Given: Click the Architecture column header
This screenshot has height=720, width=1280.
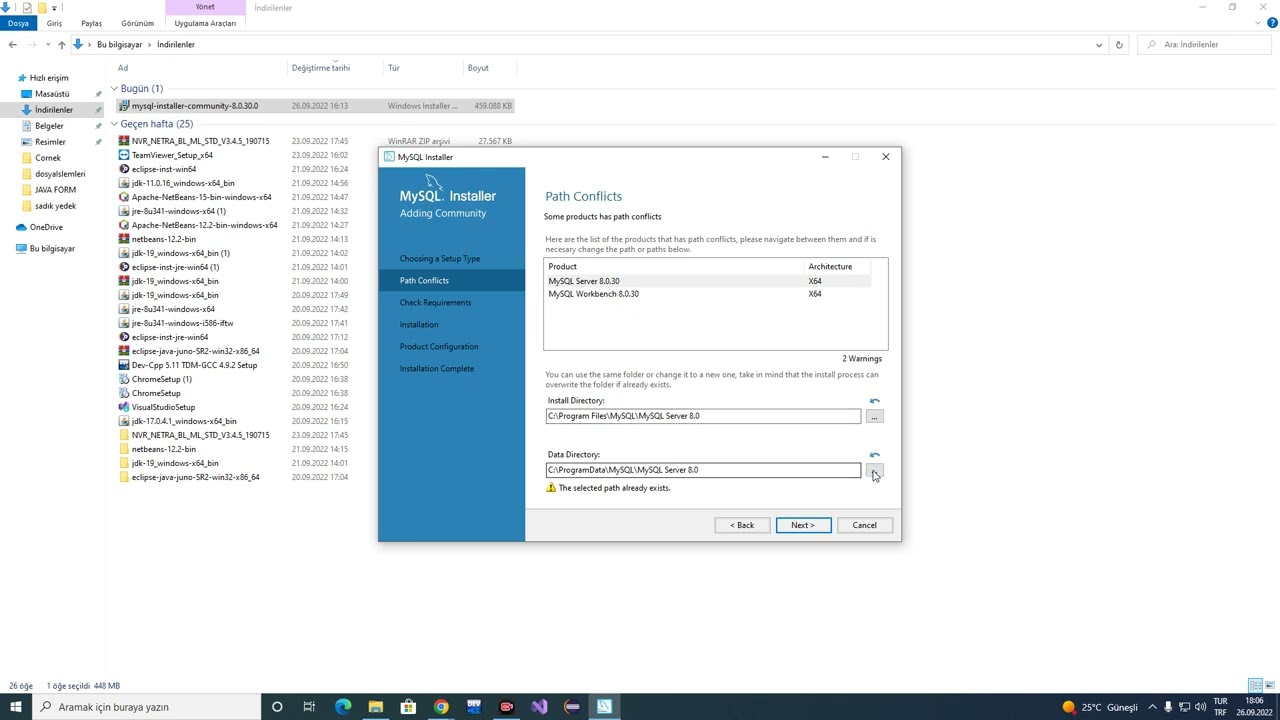Looking at the screenshot, I should pos(838,266).
